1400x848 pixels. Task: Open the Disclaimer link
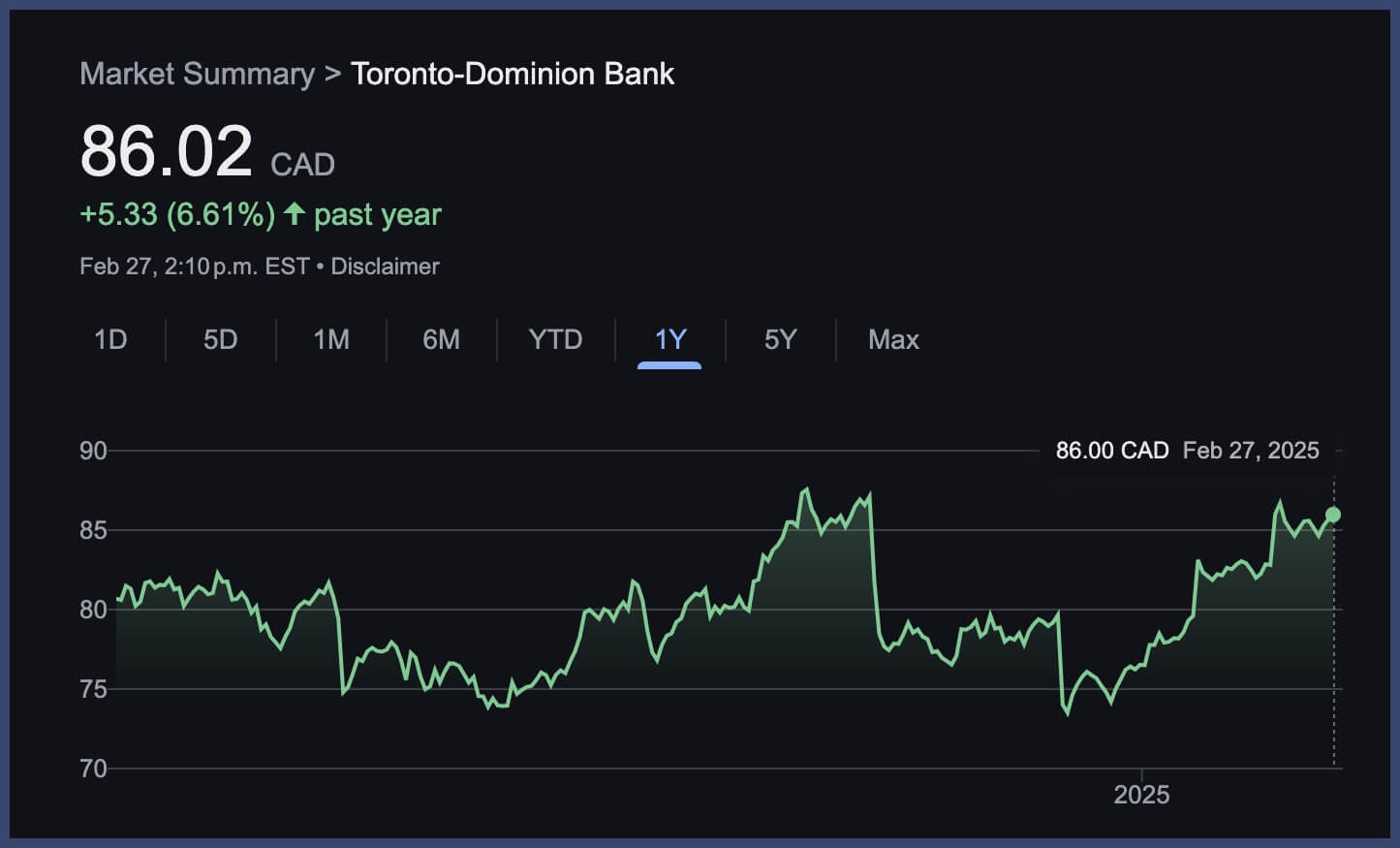pos(385,266)
